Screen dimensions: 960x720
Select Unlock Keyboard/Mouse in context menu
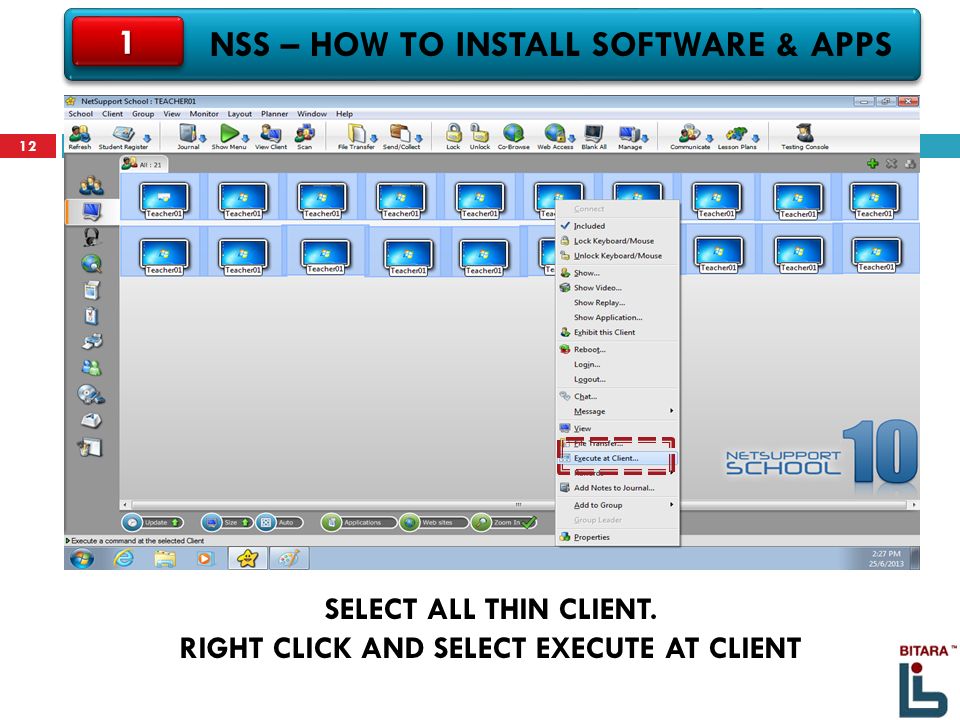[x=617, y=256]
